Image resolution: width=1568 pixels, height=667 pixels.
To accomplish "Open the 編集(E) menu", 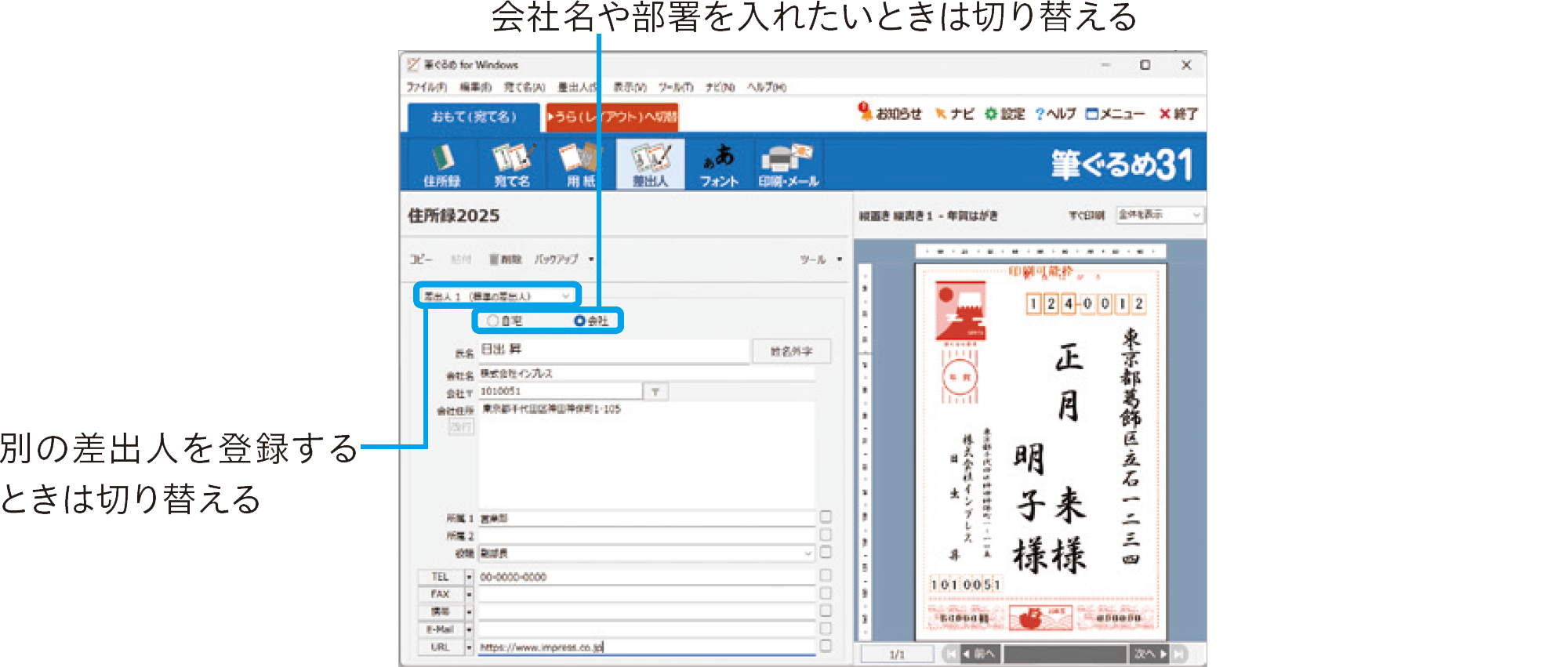I will [x=476, y=87].
